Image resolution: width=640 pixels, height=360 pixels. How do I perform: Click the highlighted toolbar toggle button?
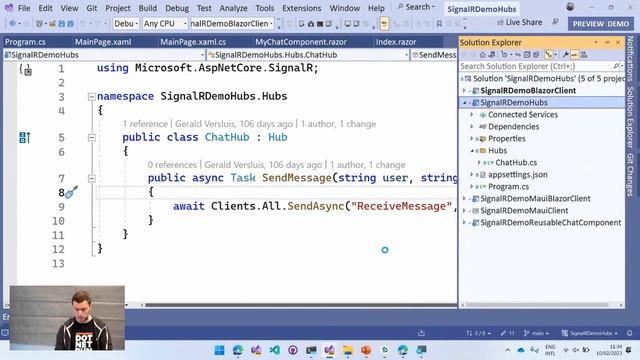point(384,24)
